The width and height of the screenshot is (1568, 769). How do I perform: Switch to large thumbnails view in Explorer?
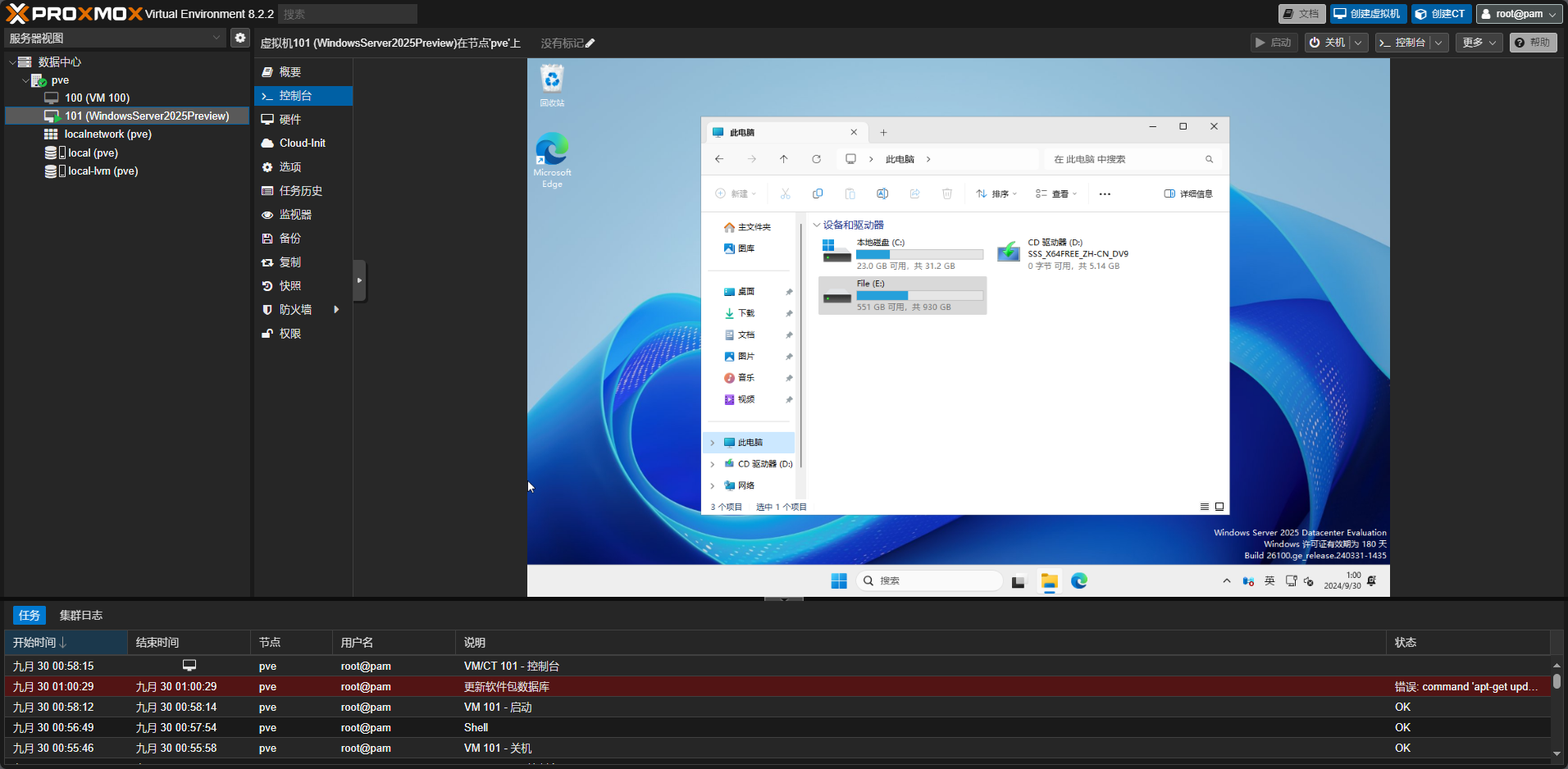tap(1219, 507)
